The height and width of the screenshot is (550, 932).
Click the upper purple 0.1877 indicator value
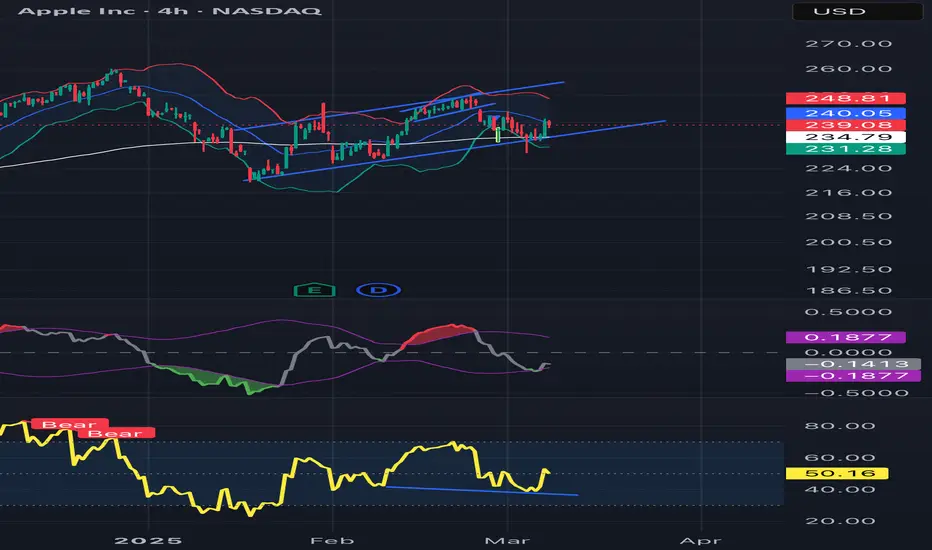[846, 337]
